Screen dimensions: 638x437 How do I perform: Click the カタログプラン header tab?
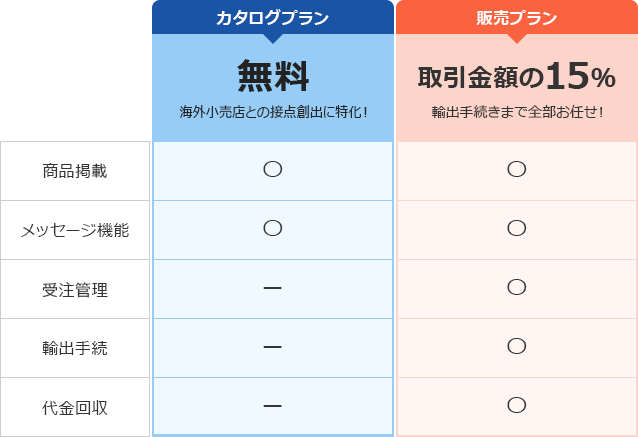(273, 17)
